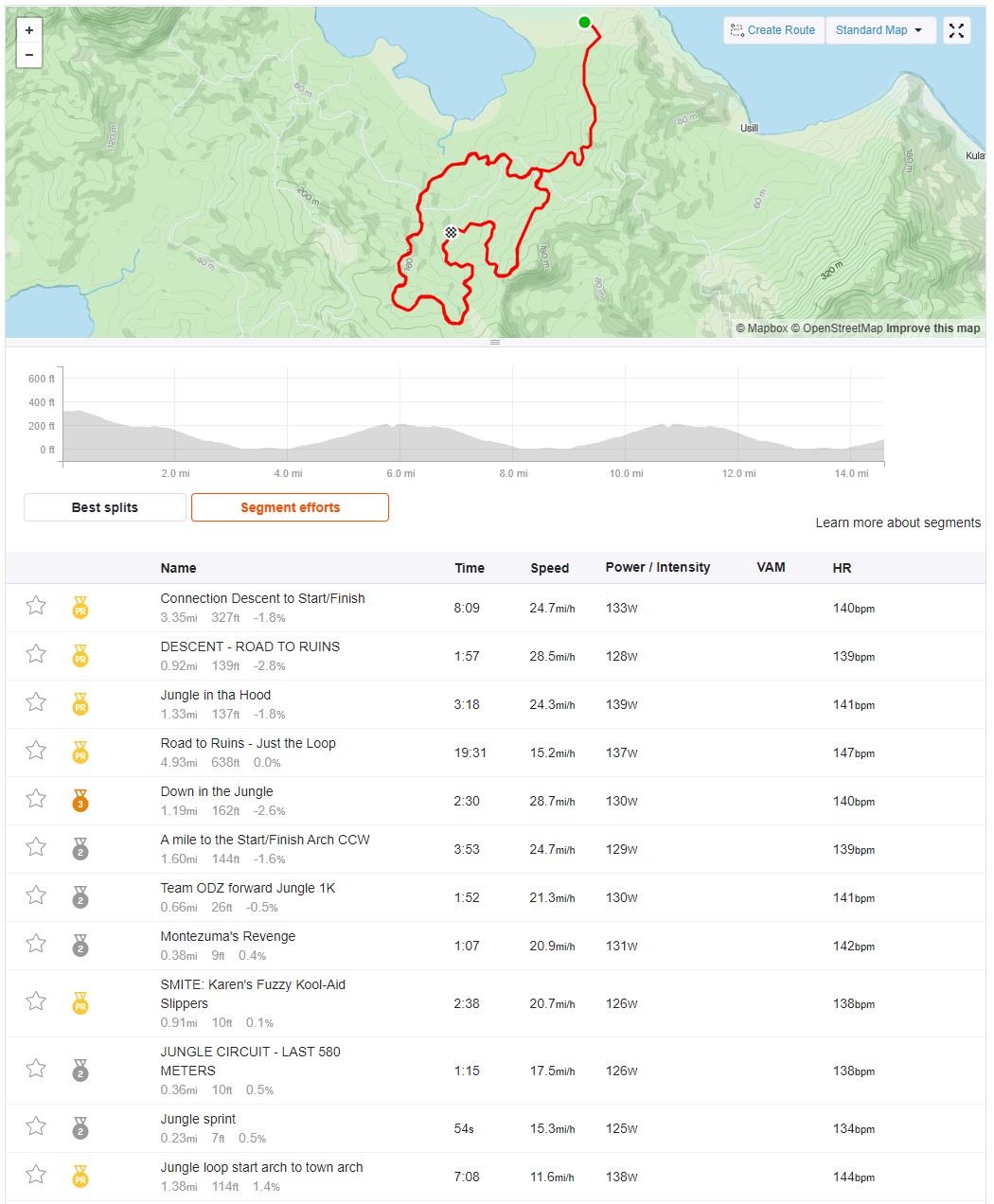994x1204 pixels.
Task: Click the Create Route button
Action: coord(773,30)
